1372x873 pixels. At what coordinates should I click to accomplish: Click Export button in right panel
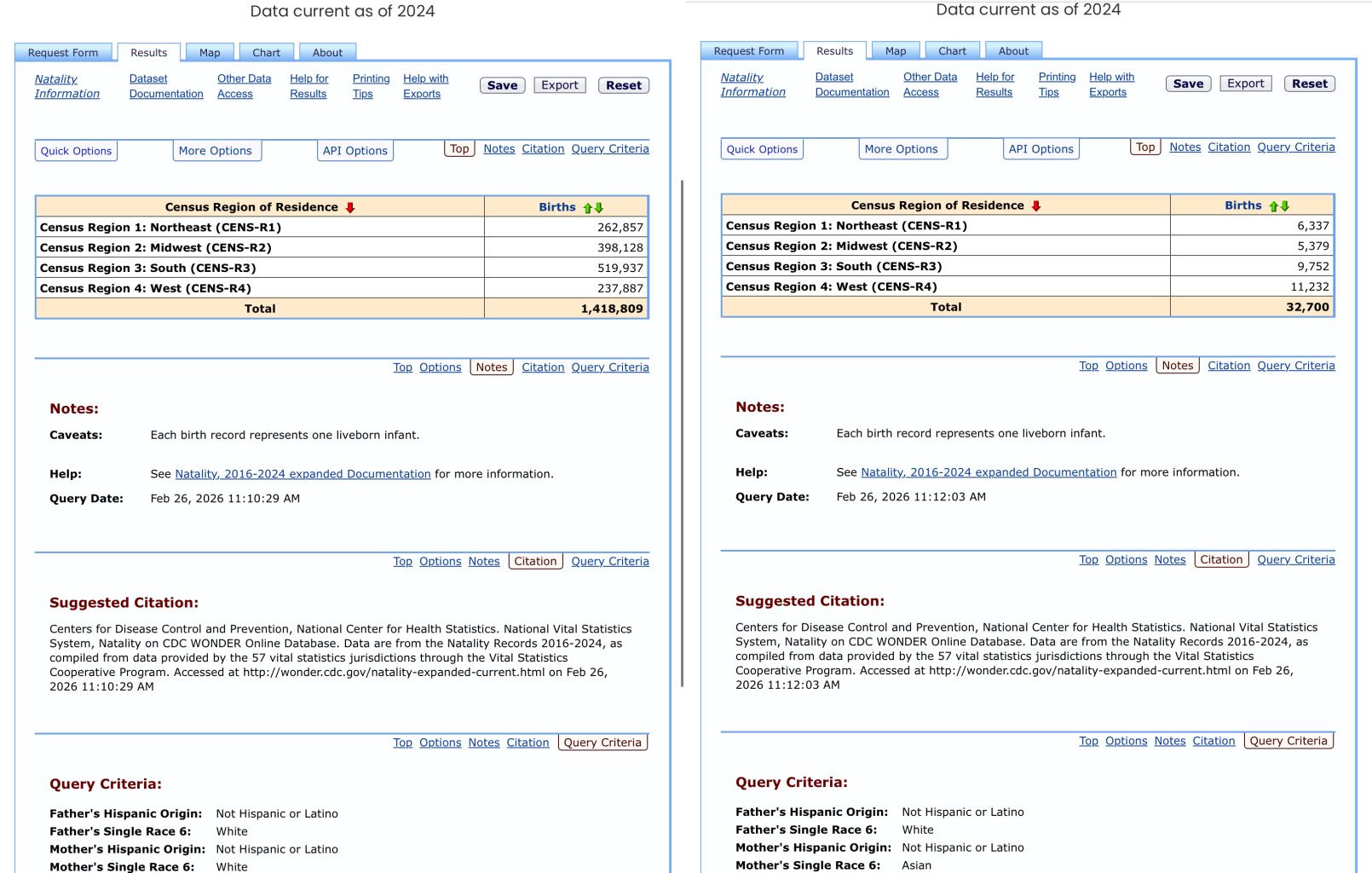pos(1246,84)
